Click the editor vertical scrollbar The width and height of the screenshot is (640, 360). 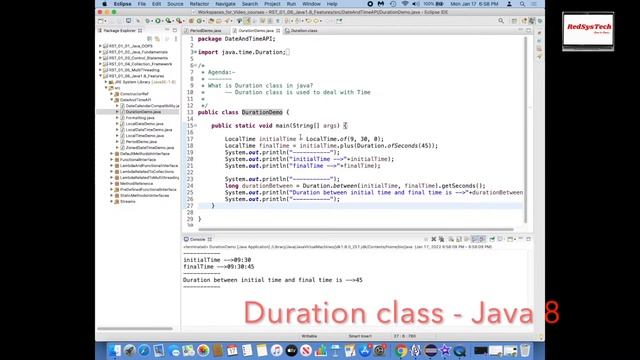click(525, 130)
